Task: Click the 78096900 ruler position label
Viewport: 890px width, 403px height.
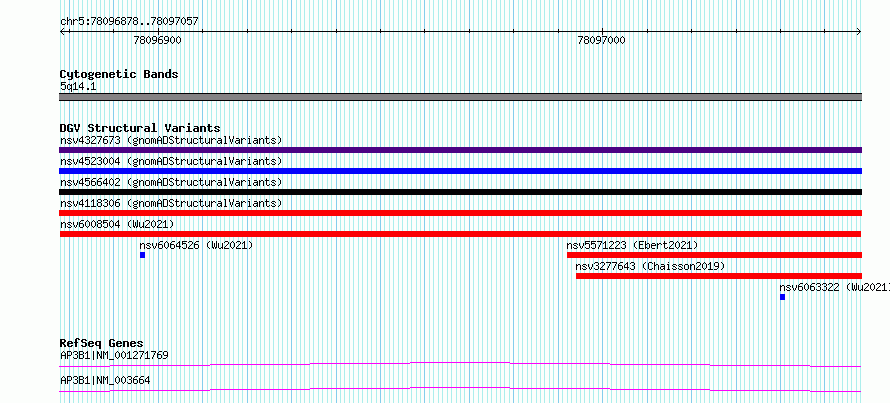Action: (x=157, y=40)
